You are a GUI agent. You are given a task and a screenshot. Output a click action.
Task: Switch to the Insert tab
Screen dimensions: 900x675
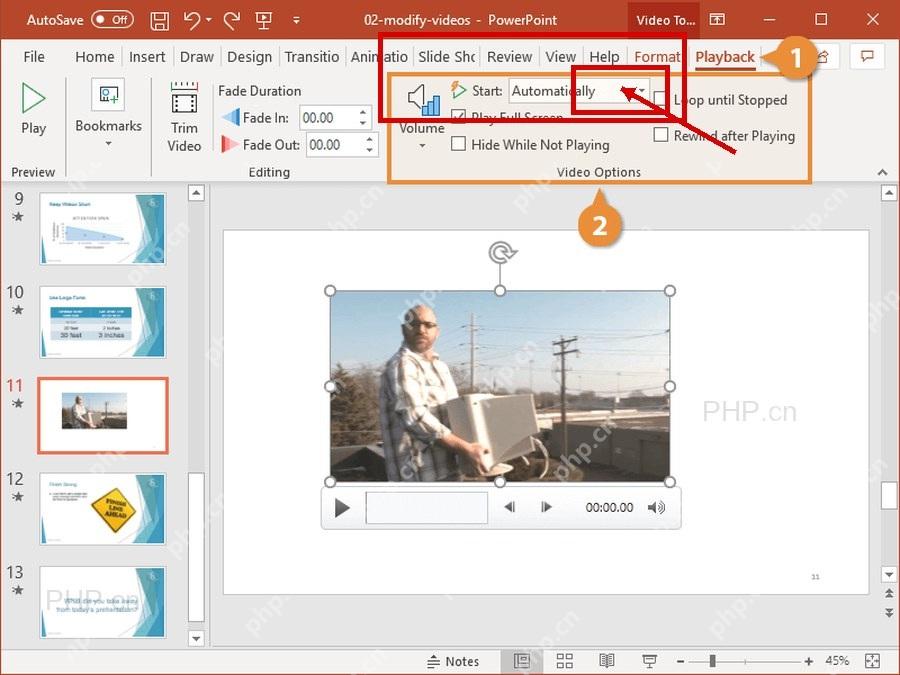pyautogui.click(x=147, y=57)
